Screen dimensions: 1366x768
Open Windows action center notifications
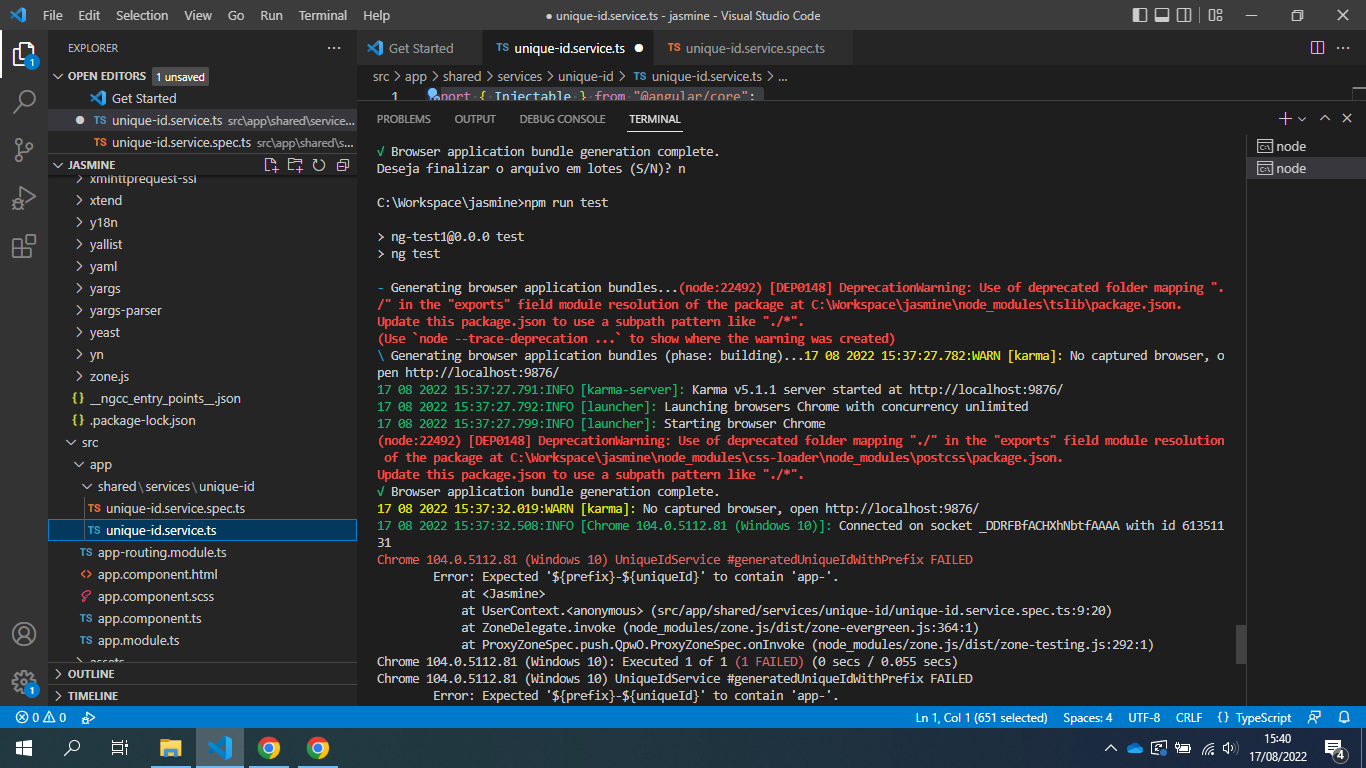pos(1334,747)
